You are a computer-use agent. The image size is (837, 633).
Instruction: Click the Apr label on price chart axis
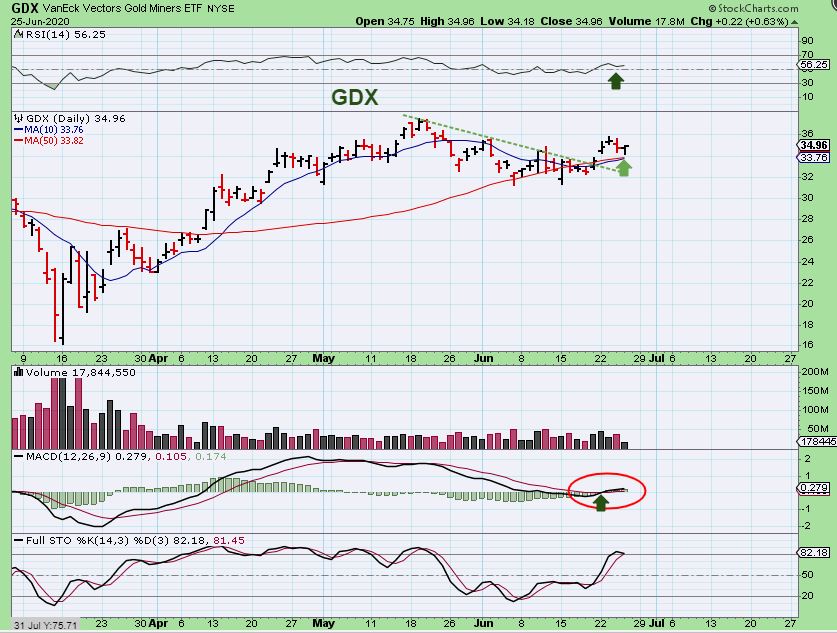158,358
